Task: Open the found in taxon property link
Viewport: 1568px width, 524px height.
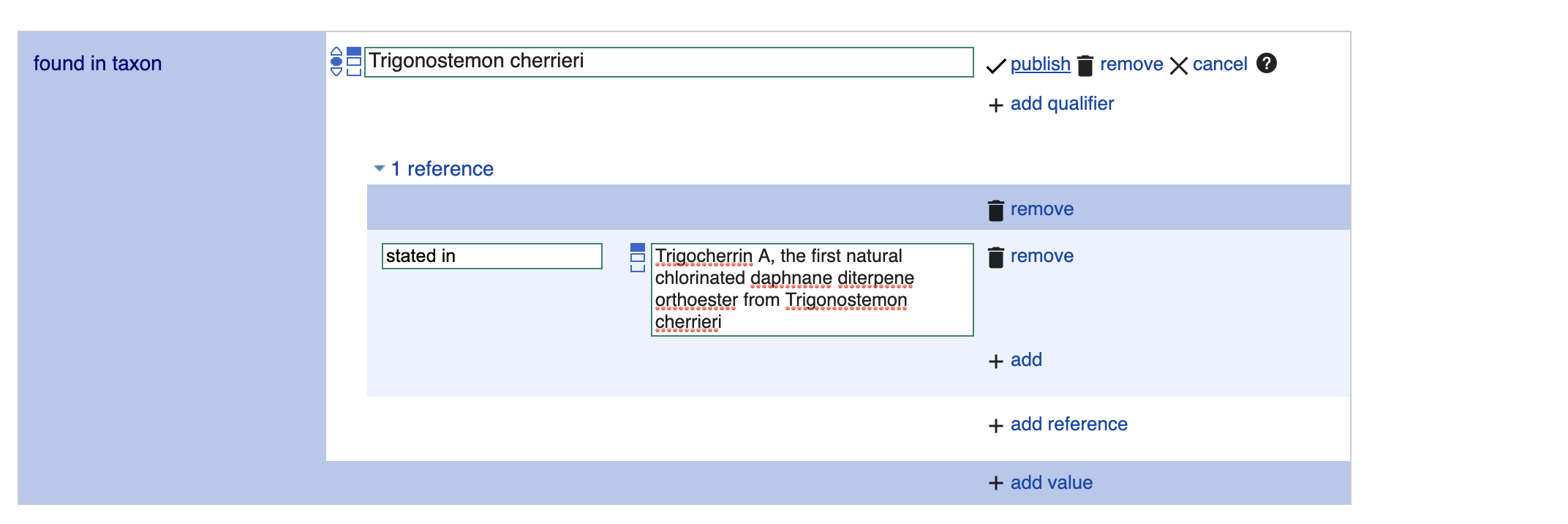Action: coord(97,64)
